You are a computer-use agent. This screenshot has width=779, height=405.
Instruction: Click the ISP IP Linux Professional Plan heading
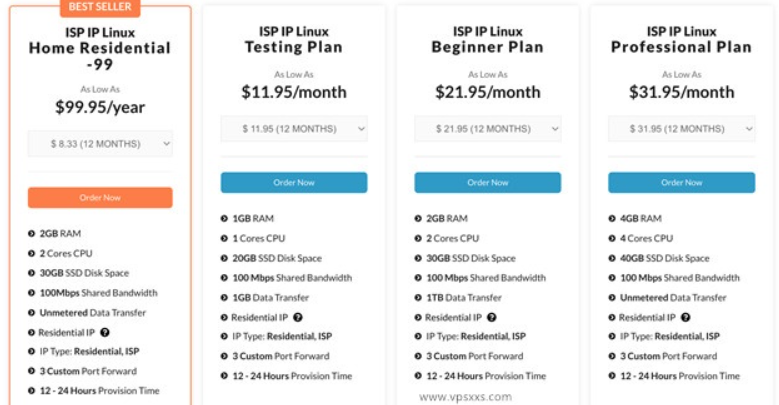[x=681, y=39]
